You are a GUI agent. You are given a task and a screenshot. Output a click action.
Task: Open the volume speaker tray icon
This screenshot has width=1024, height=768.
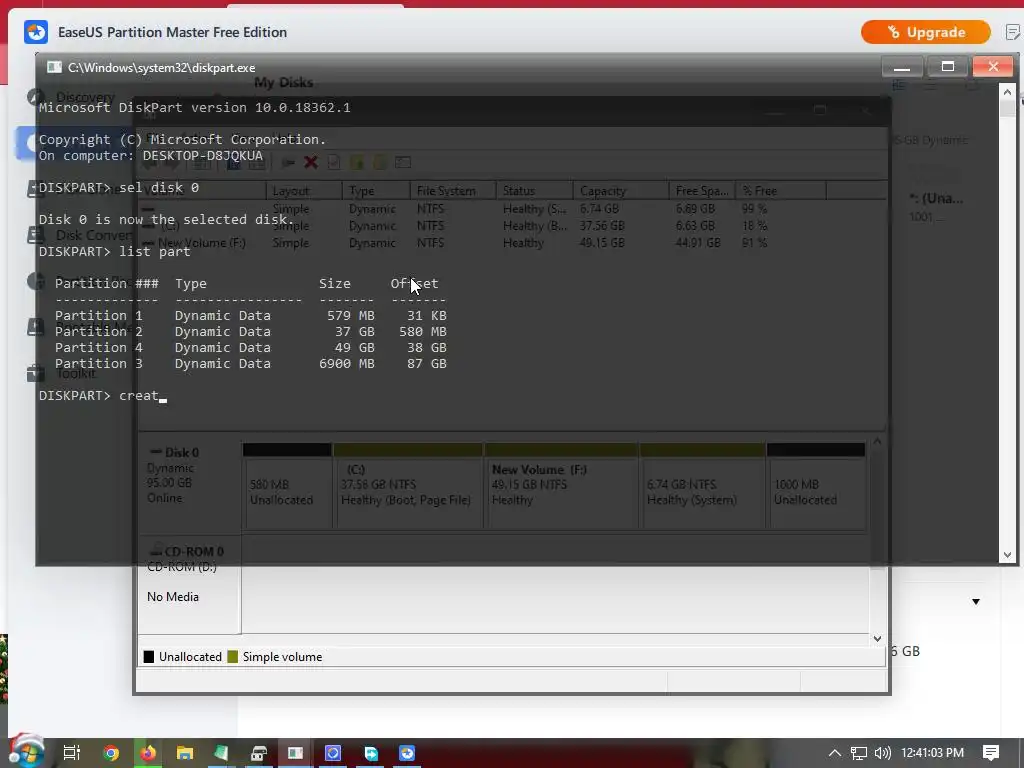click(x=882, y=753)
